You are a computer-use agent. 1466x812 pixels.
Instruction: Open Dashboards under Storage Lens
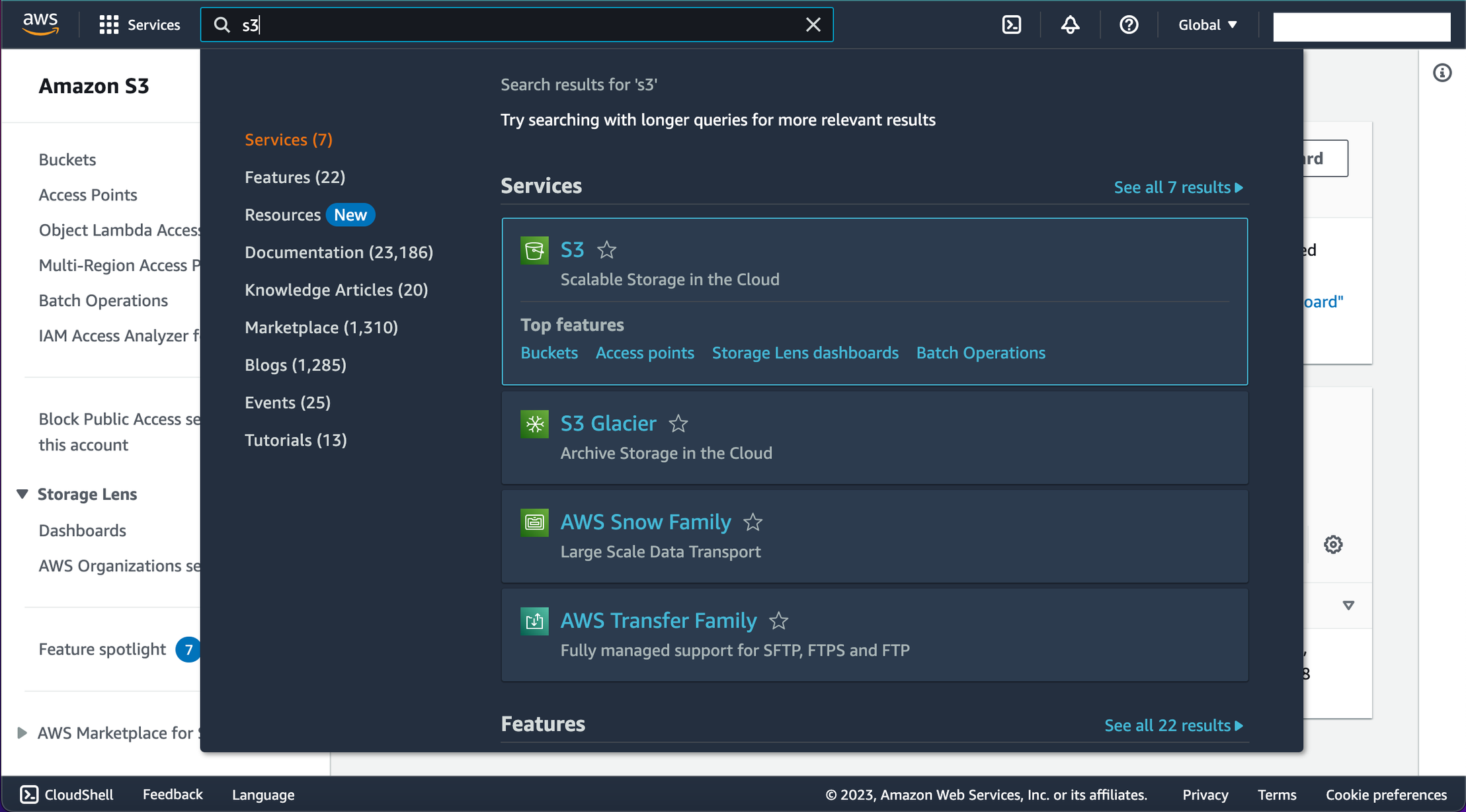click(82, 531)
